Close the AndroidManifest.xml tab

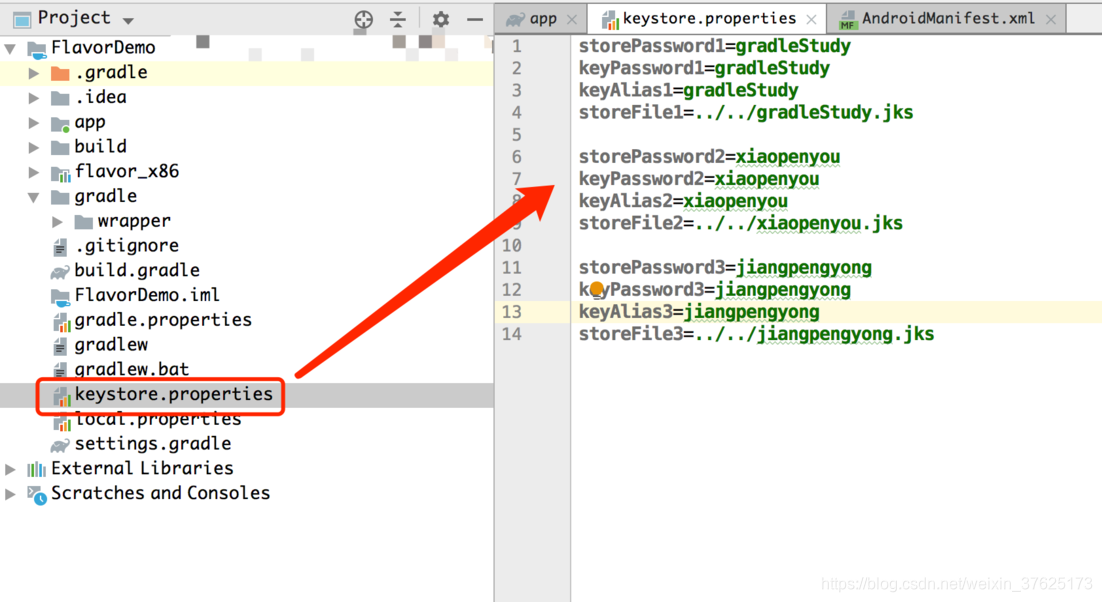tap(1051, 20)
